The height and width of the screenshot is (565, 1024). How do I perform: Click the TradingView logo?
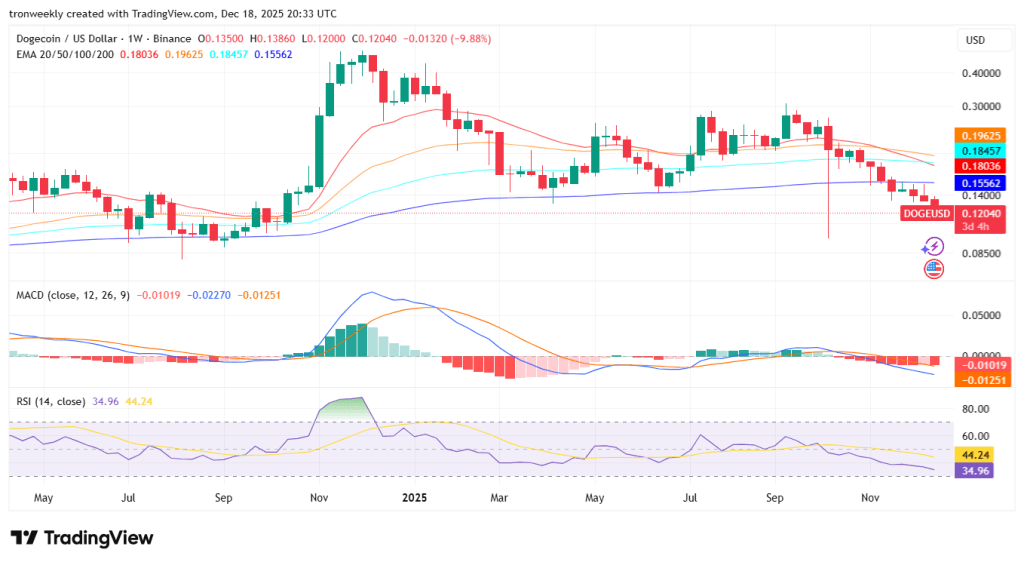pyautogui.click(x=82, y=538)
